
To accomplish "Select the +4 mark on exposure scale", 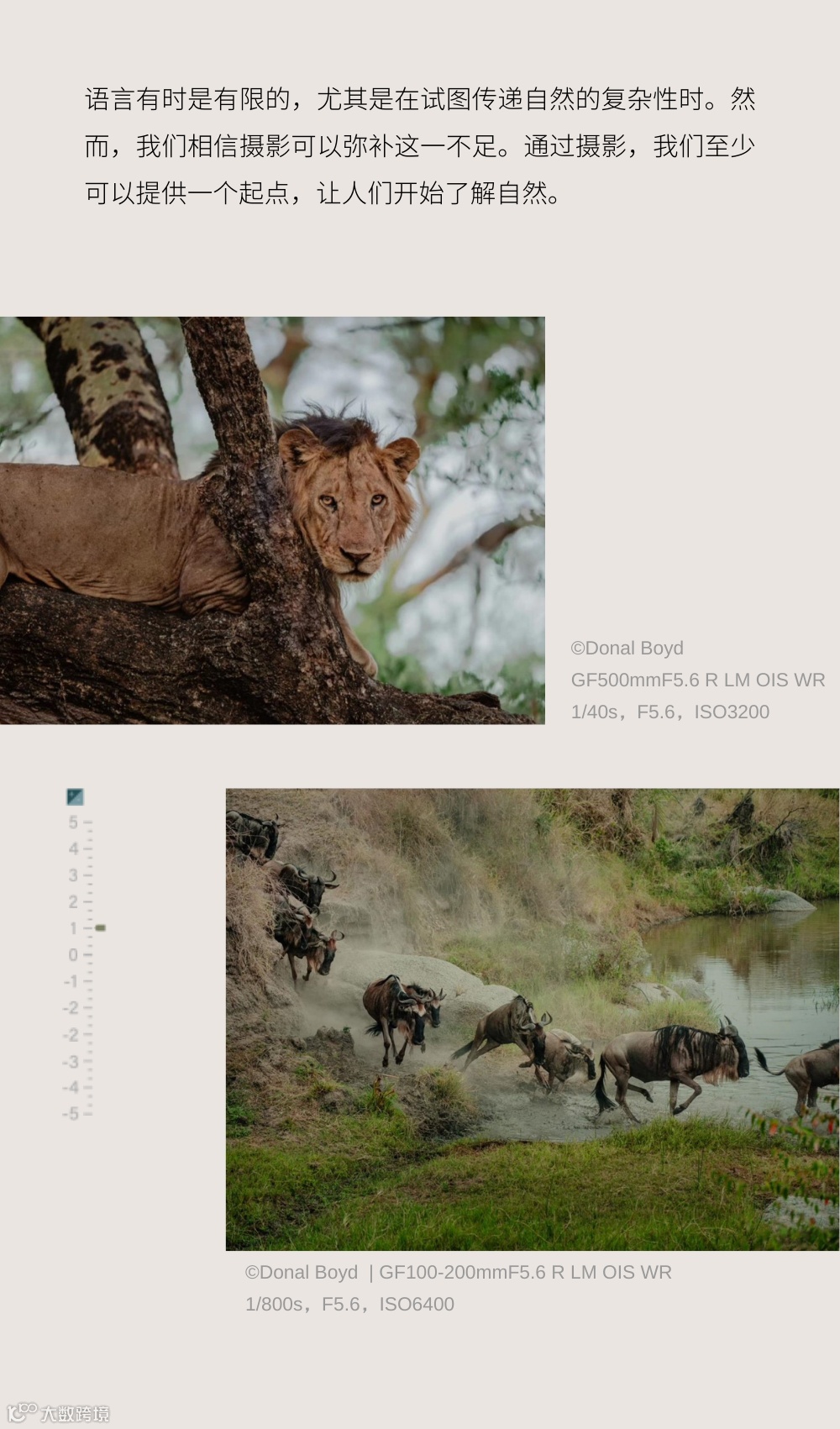I will coord(74,849).
